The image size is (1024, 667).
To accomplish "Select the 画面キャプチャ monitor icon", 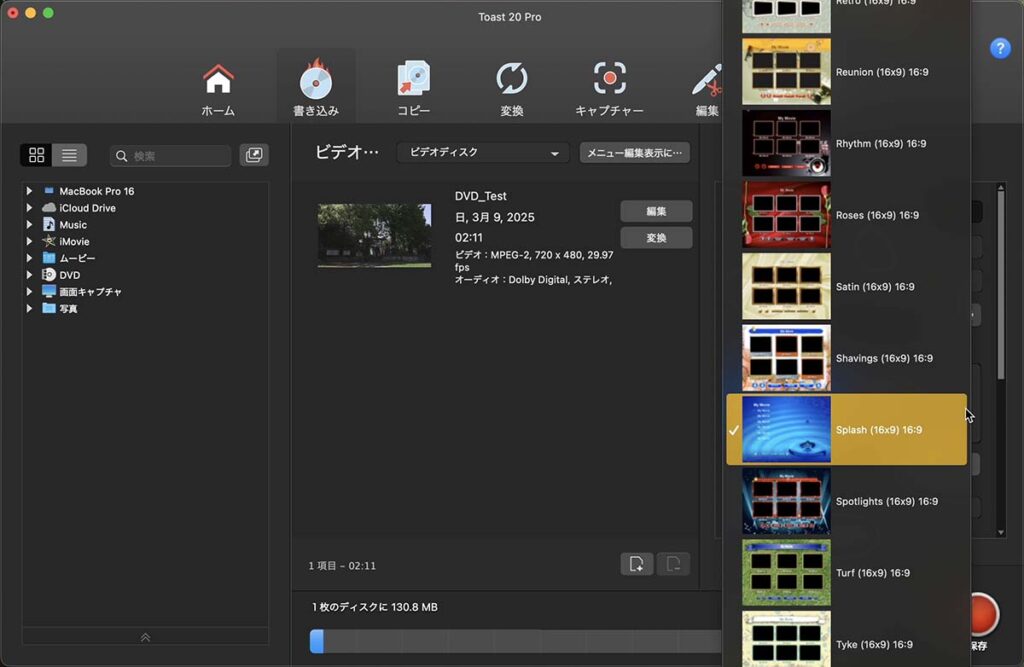I will (49, 291).
